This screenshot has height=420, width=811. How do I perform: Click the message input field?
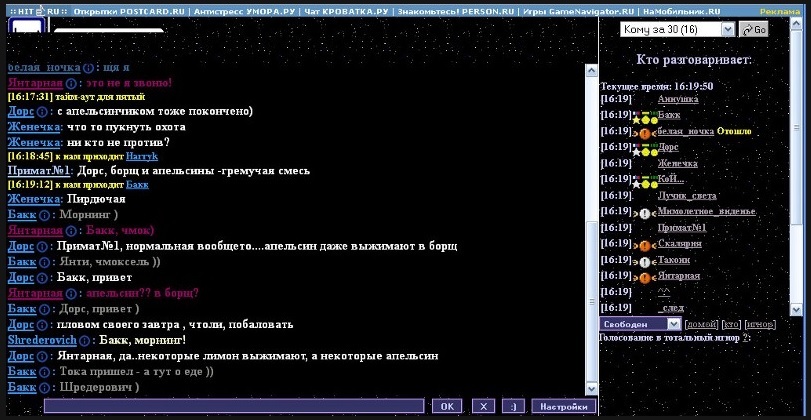[234, 406]
